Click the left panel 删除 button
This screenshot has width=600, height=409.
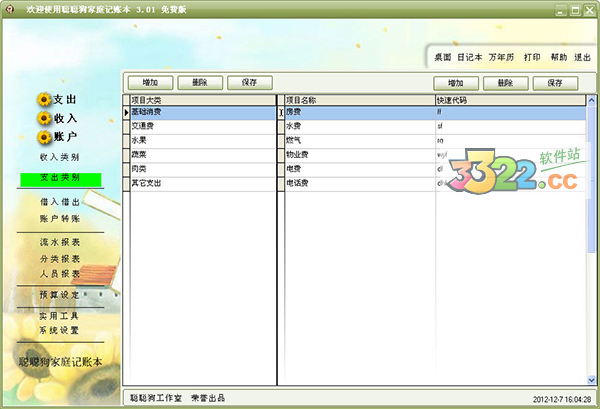[x=200, y=83]
